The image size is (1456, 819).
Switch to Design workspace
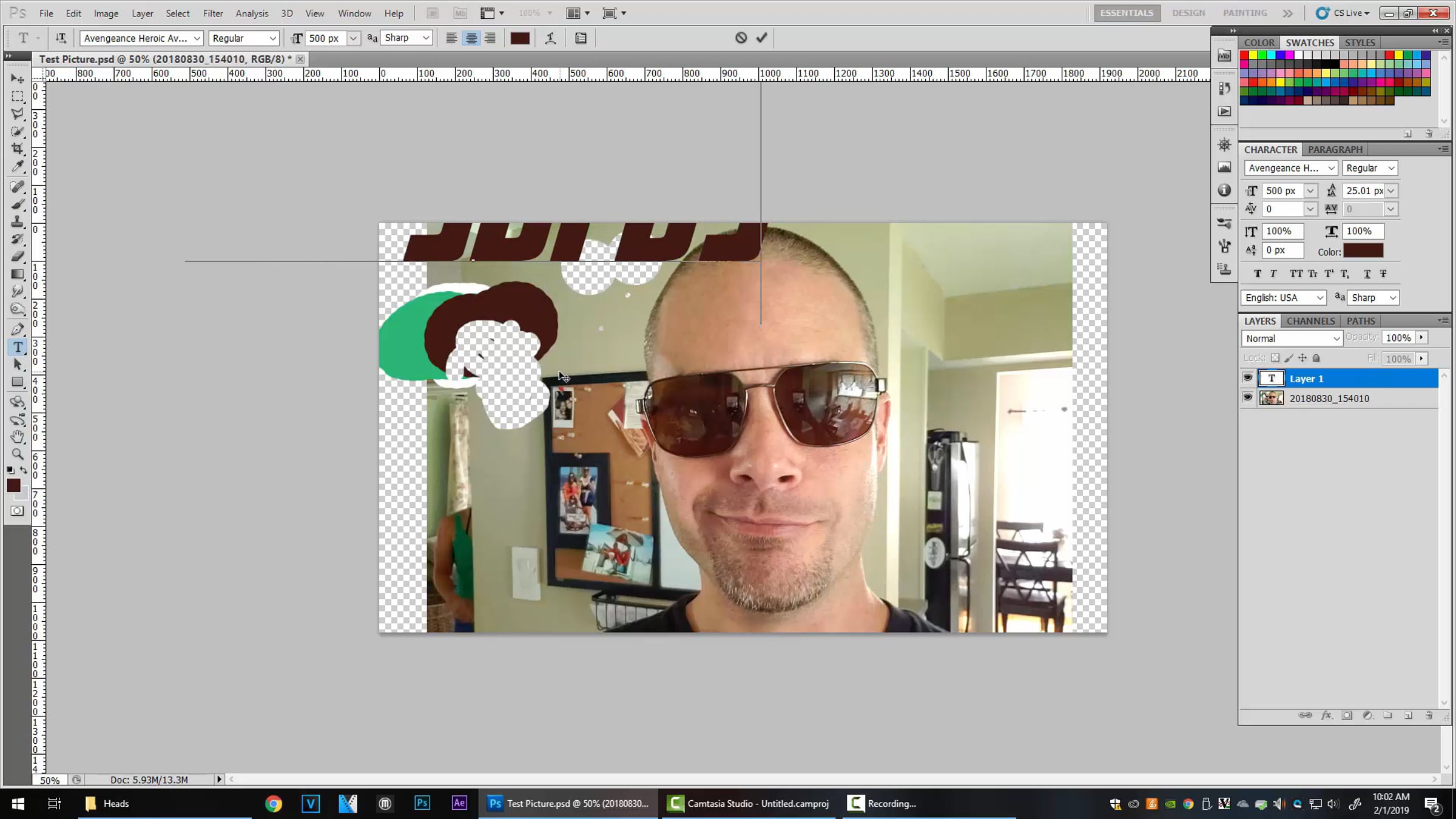pos(1188,13)
